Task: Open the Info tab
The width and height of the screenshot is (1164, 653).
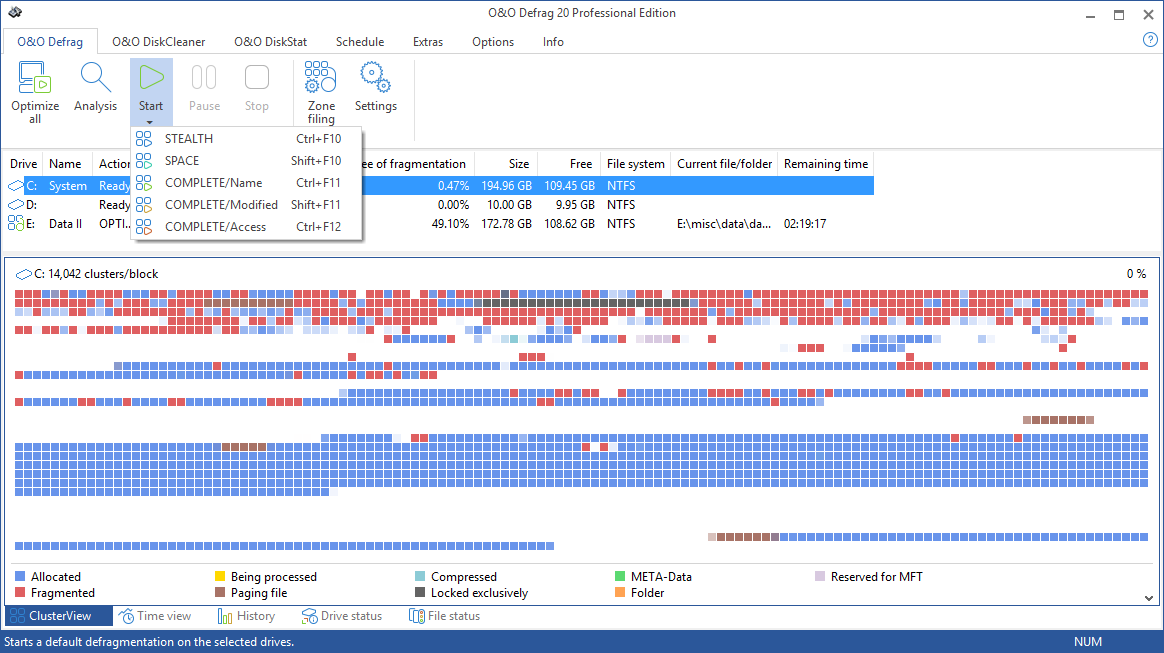Action: point(553,42)
